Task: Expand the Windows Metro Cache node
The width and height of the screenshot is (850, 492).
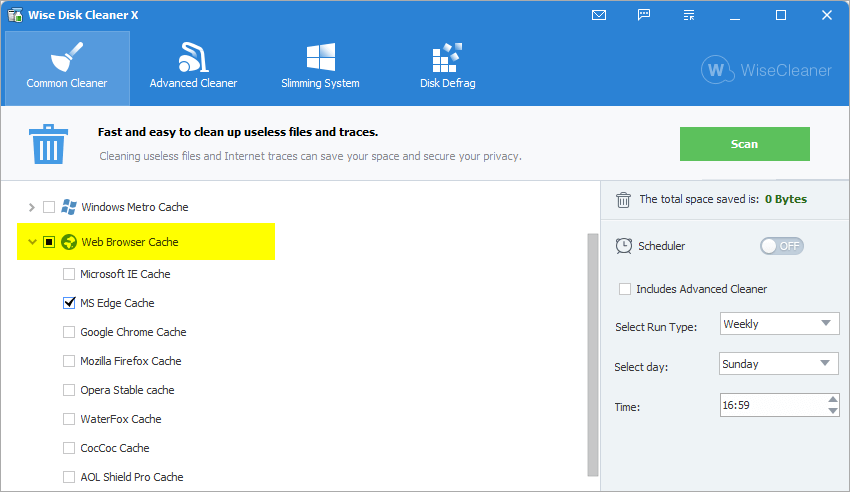Action: click(31, 207)
